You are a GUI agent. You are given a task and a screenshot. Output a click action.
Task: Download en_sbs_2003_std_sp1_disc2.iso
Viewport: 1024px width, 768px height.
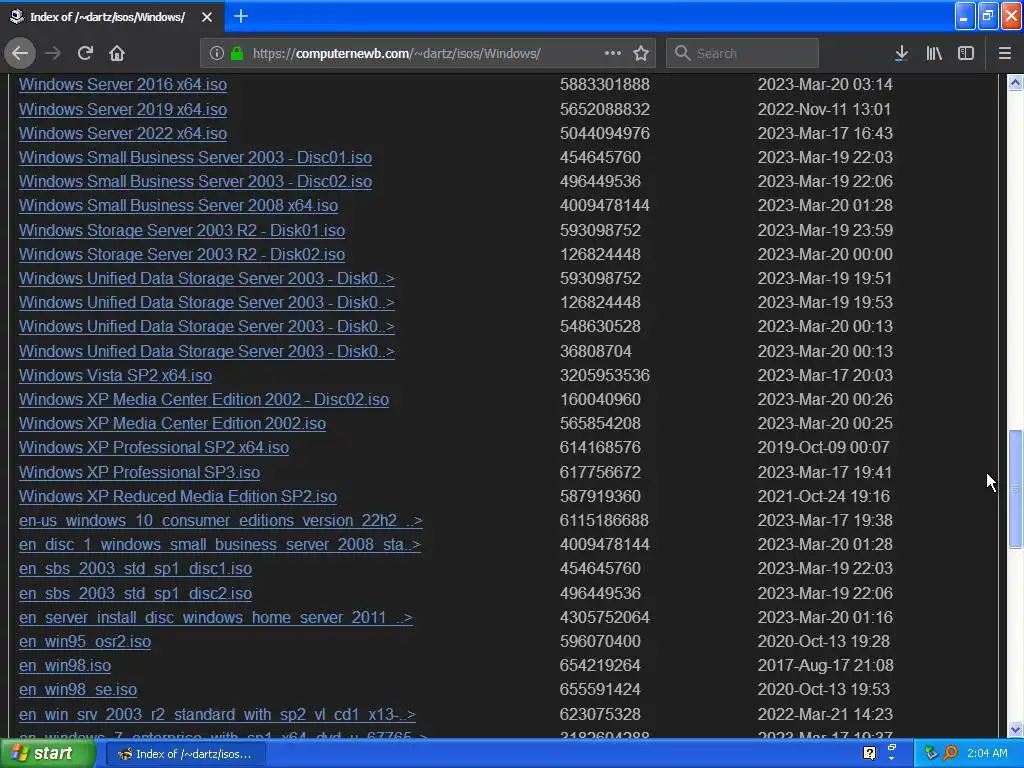[x=135, y=593]
